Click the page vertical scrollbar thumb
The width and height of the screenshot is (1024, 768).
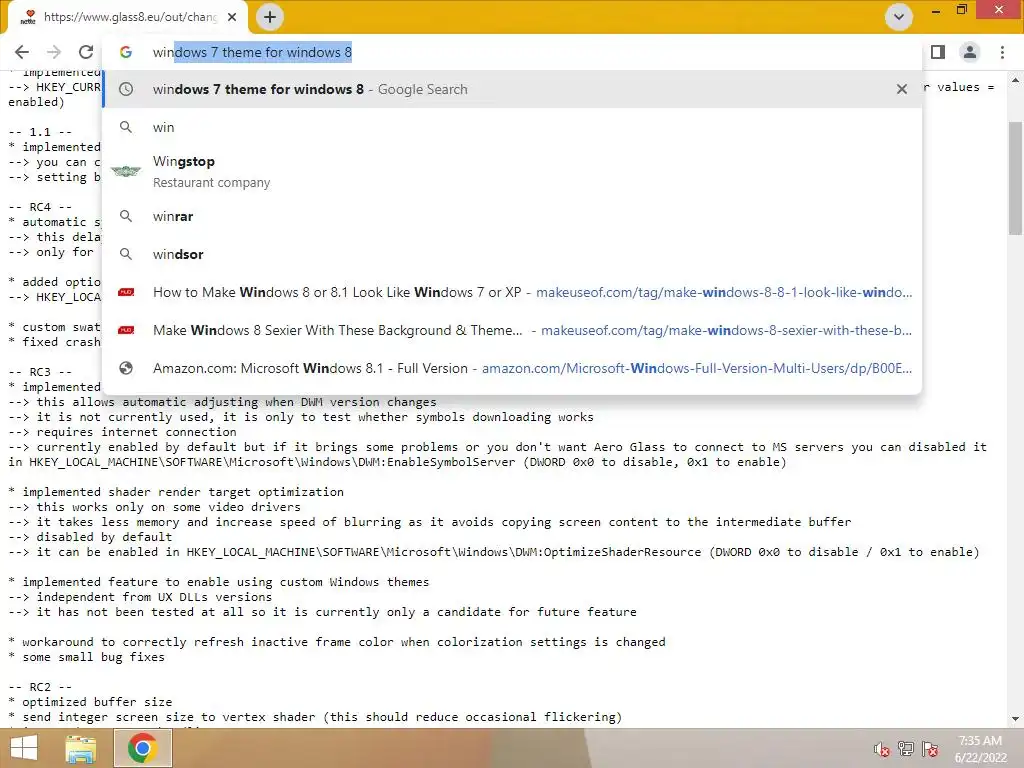[1015, 178]
